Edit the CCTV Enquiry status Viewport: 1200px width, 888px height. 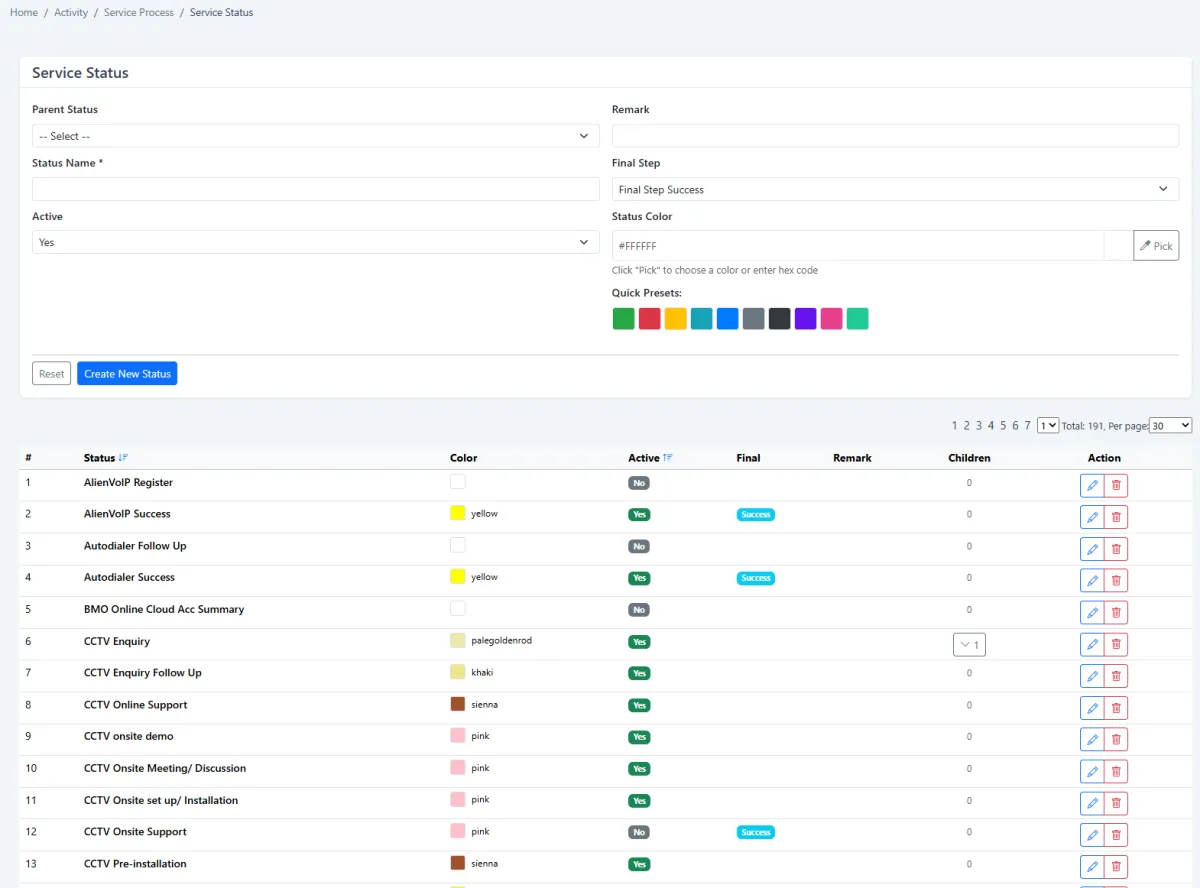[x=1092, y=645]
